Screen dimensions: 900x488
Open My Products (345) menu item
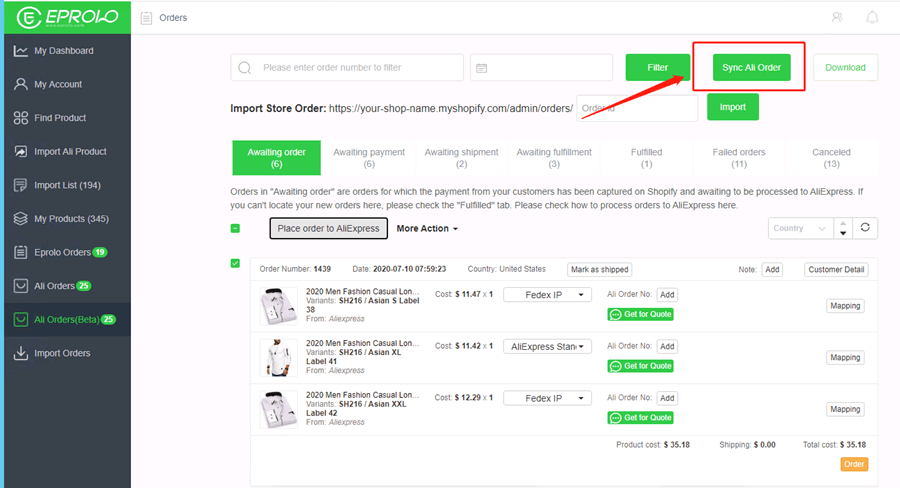coord(67,219)
